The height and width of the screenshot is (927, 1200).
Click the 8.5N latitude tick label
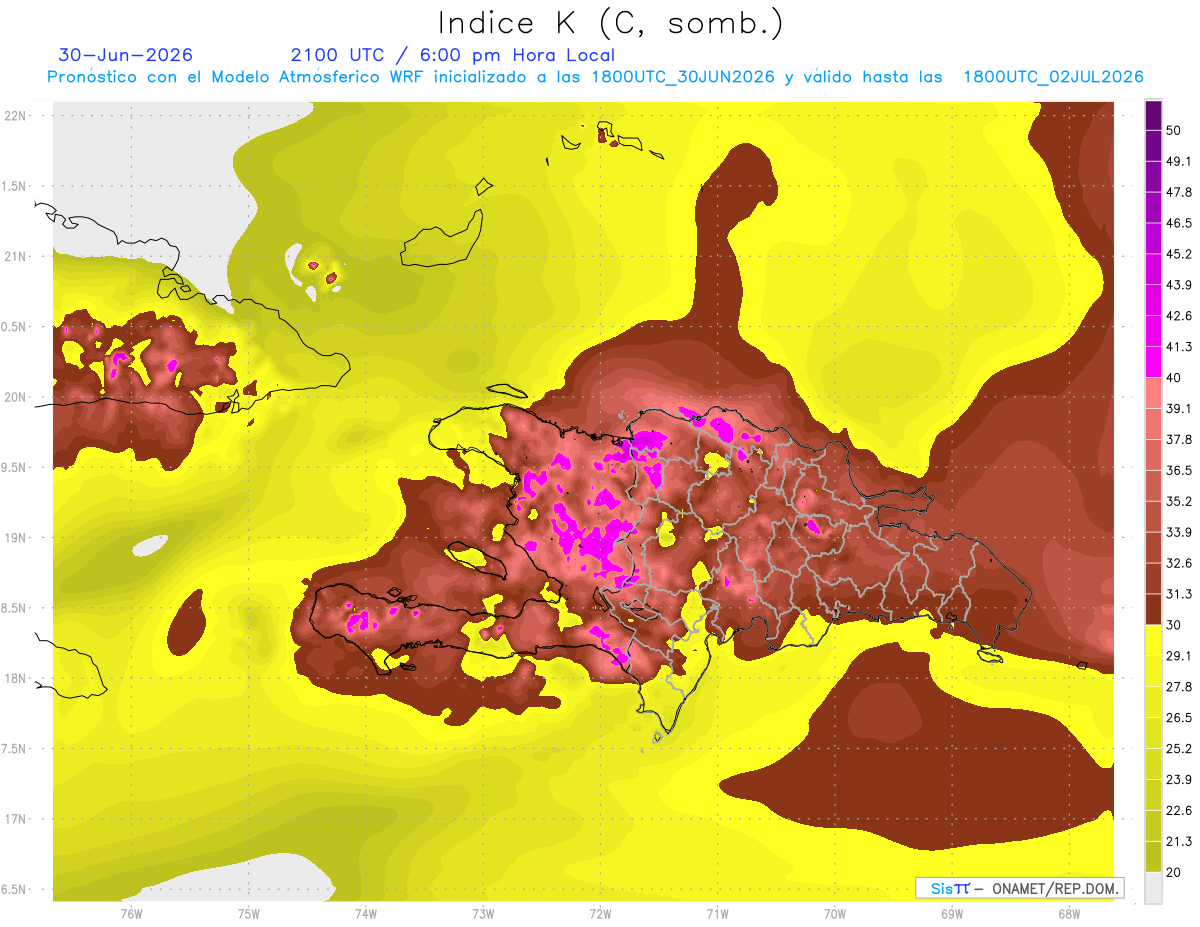point(15,608)
